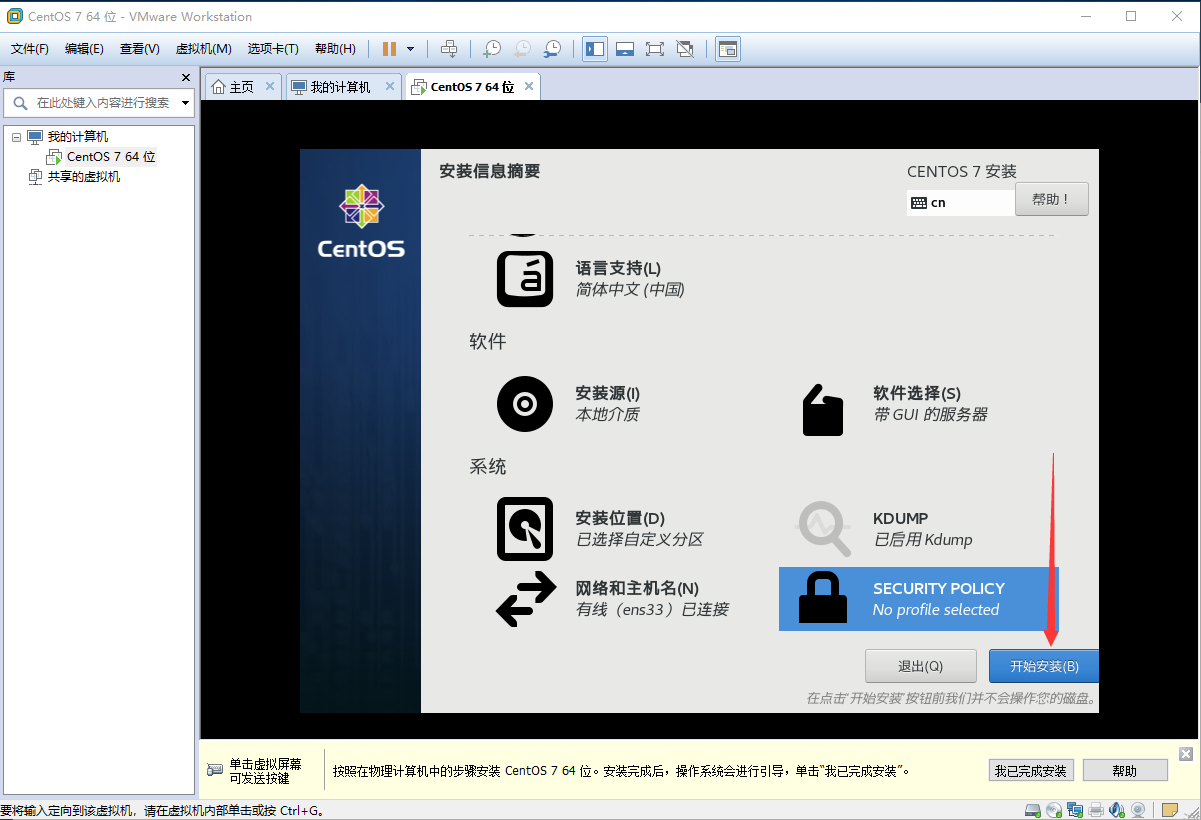
Task: Click the webcam status bar icon
Action: point(1138,809)
